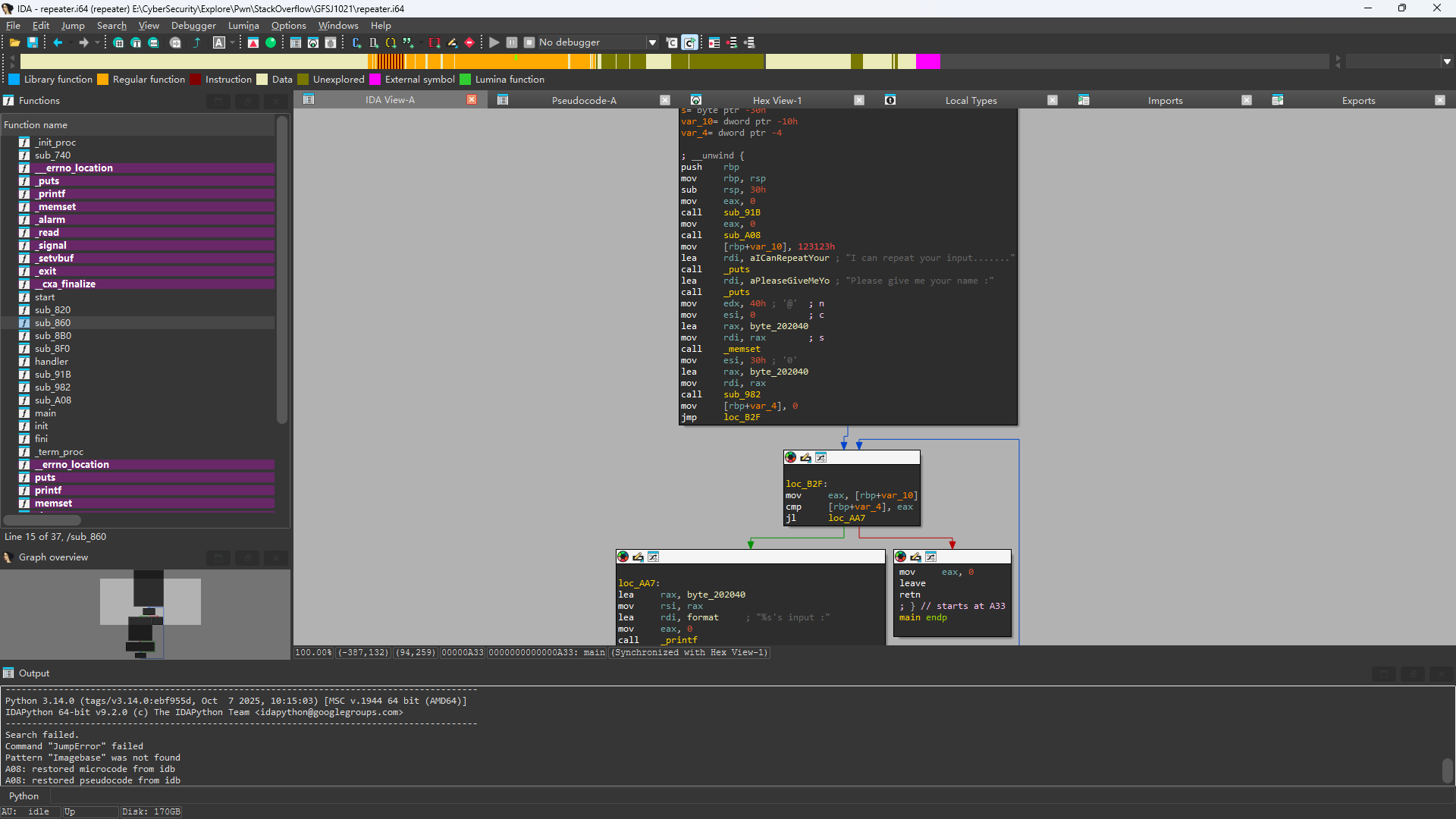Click the green circle toolbar icon

click(271, 42)
